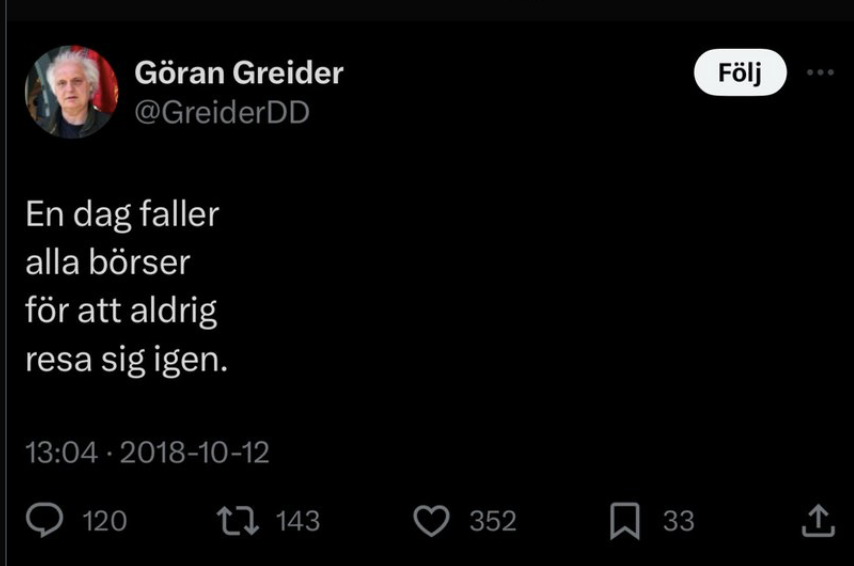Screen dimensions: 854x566
Task: Click the tweet line "alla börser"
Action: click(108, 264)
